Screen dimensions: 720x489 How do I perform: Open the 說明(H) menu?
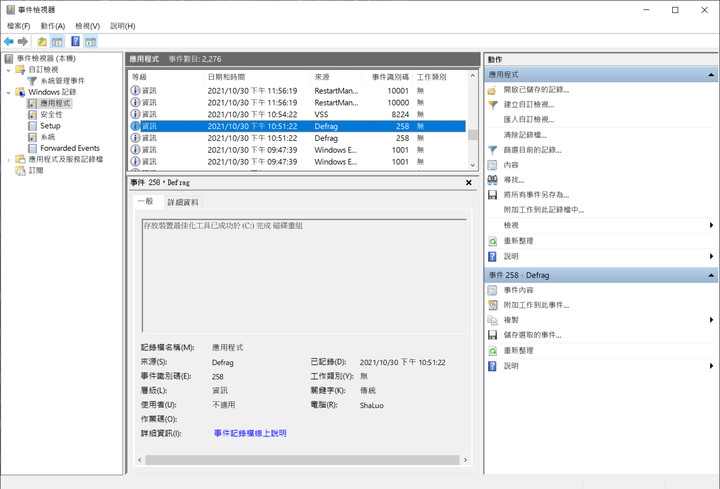point(123,26)
